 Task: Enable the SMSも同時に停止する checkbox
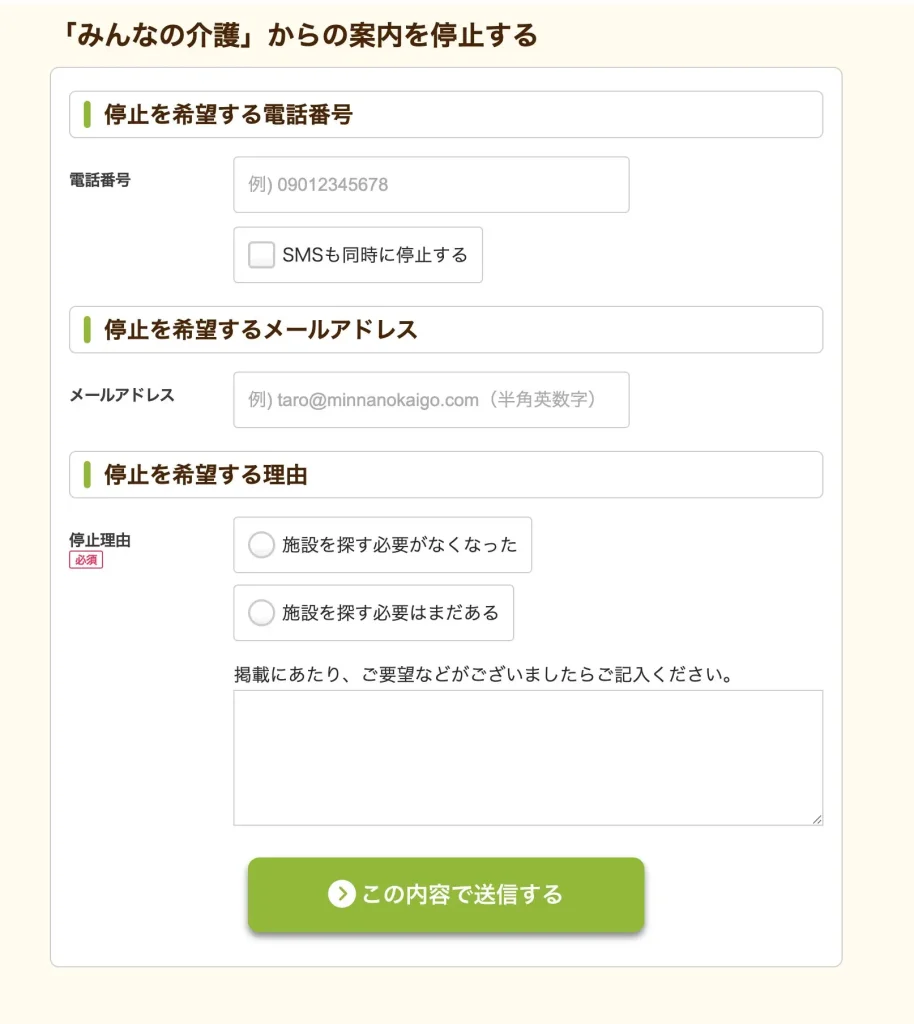pos(261,255)
